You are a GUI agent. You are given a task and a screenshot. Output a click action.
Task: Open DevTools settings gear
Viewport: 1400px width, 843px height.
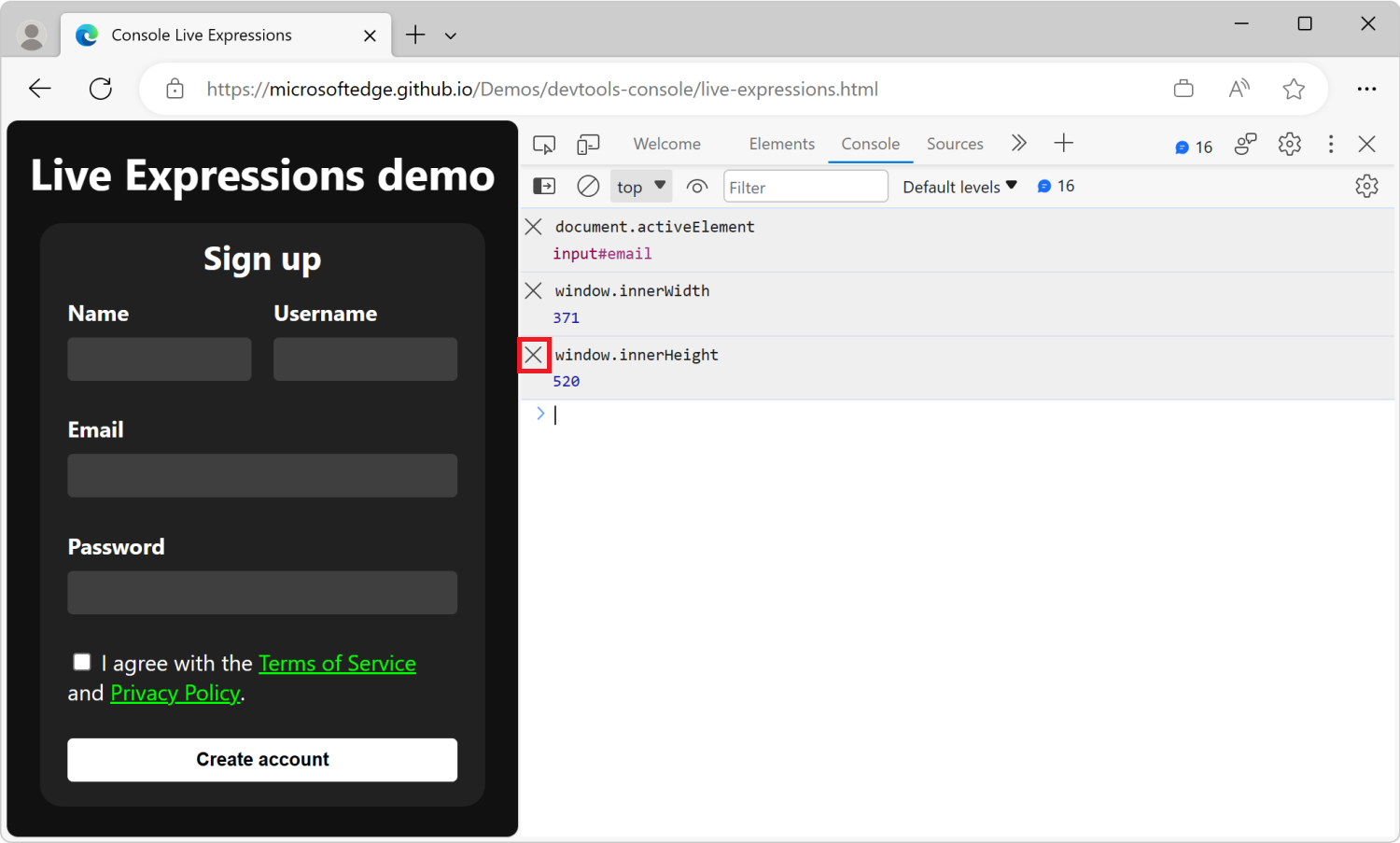point(1289,144)
